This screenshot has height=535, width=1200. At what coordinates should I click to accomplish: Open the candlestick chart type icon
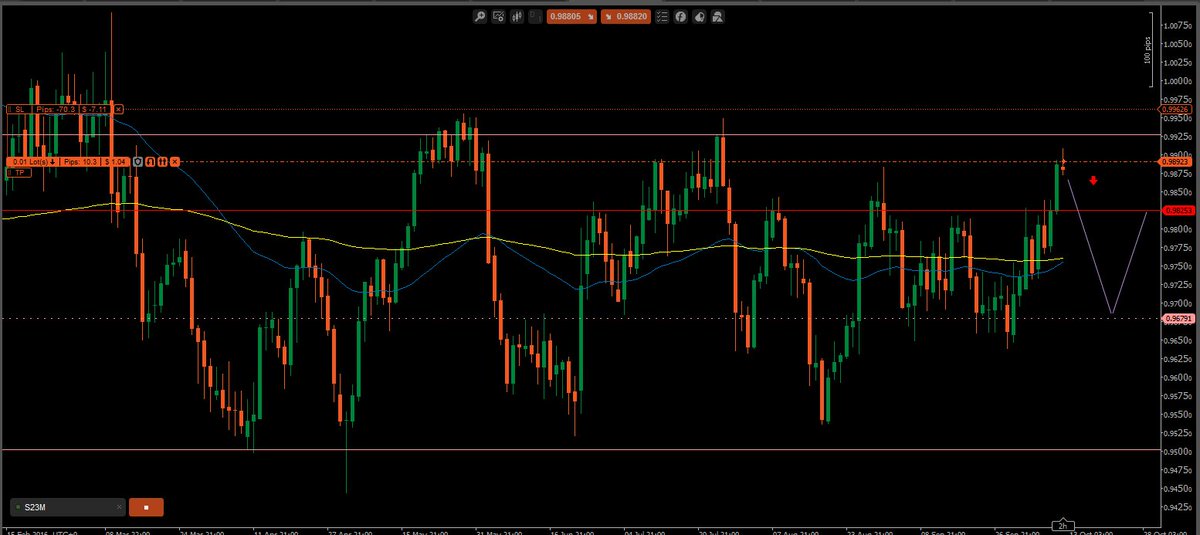coord(517,17)
